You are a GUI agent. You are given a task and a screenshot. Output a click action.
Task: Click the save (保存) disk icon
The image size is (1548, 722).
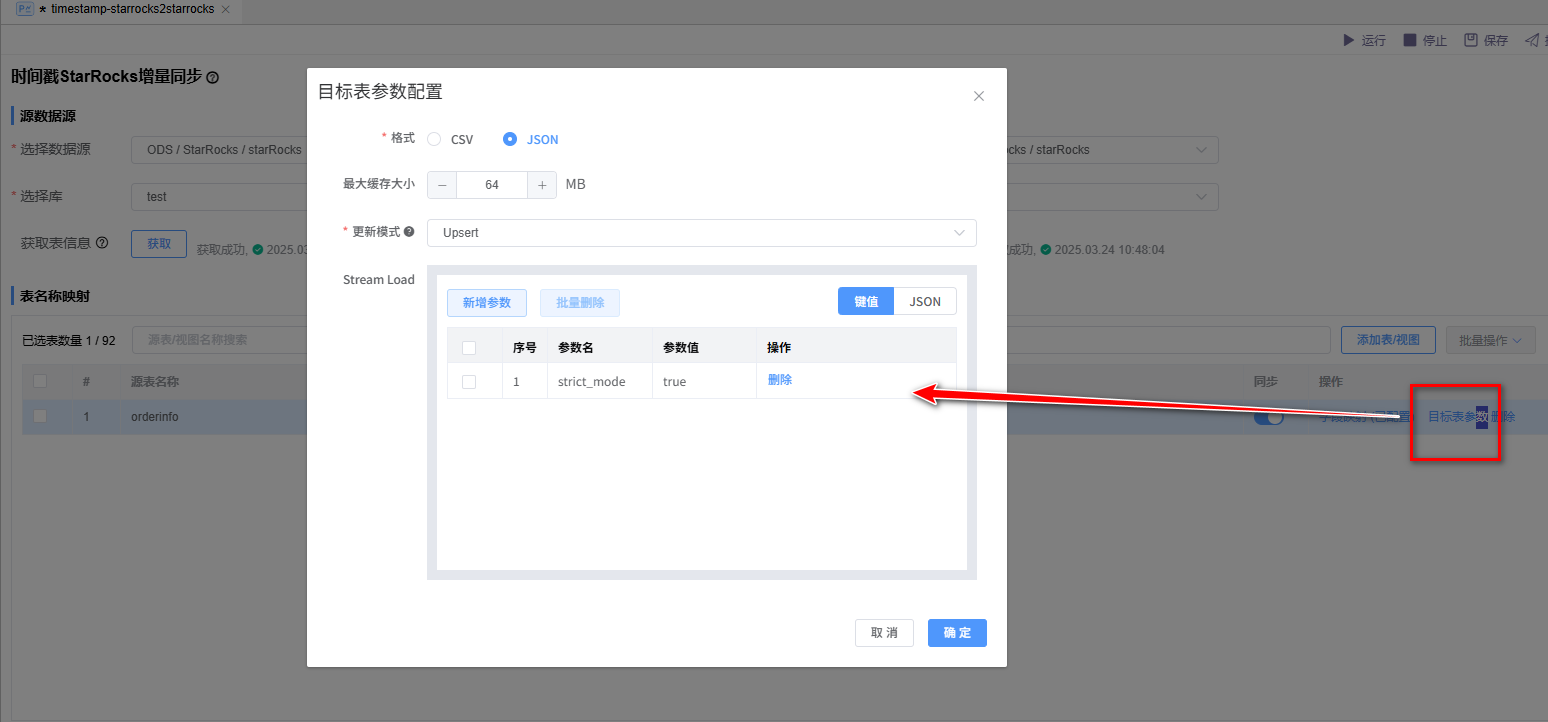click(x=1471, y=40)
